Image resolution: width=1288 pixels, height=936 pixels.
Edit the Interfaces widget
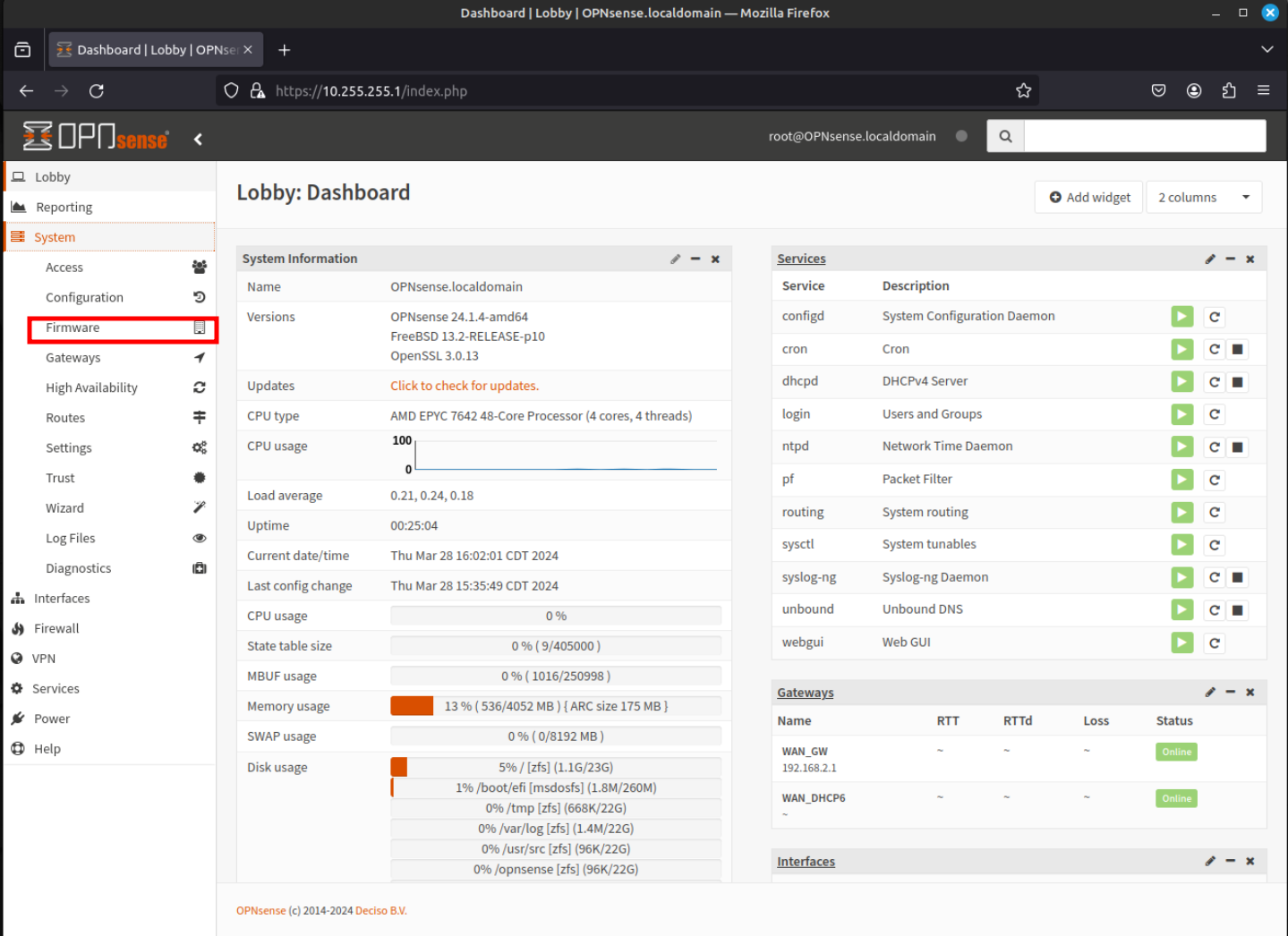coord(1210,861)
